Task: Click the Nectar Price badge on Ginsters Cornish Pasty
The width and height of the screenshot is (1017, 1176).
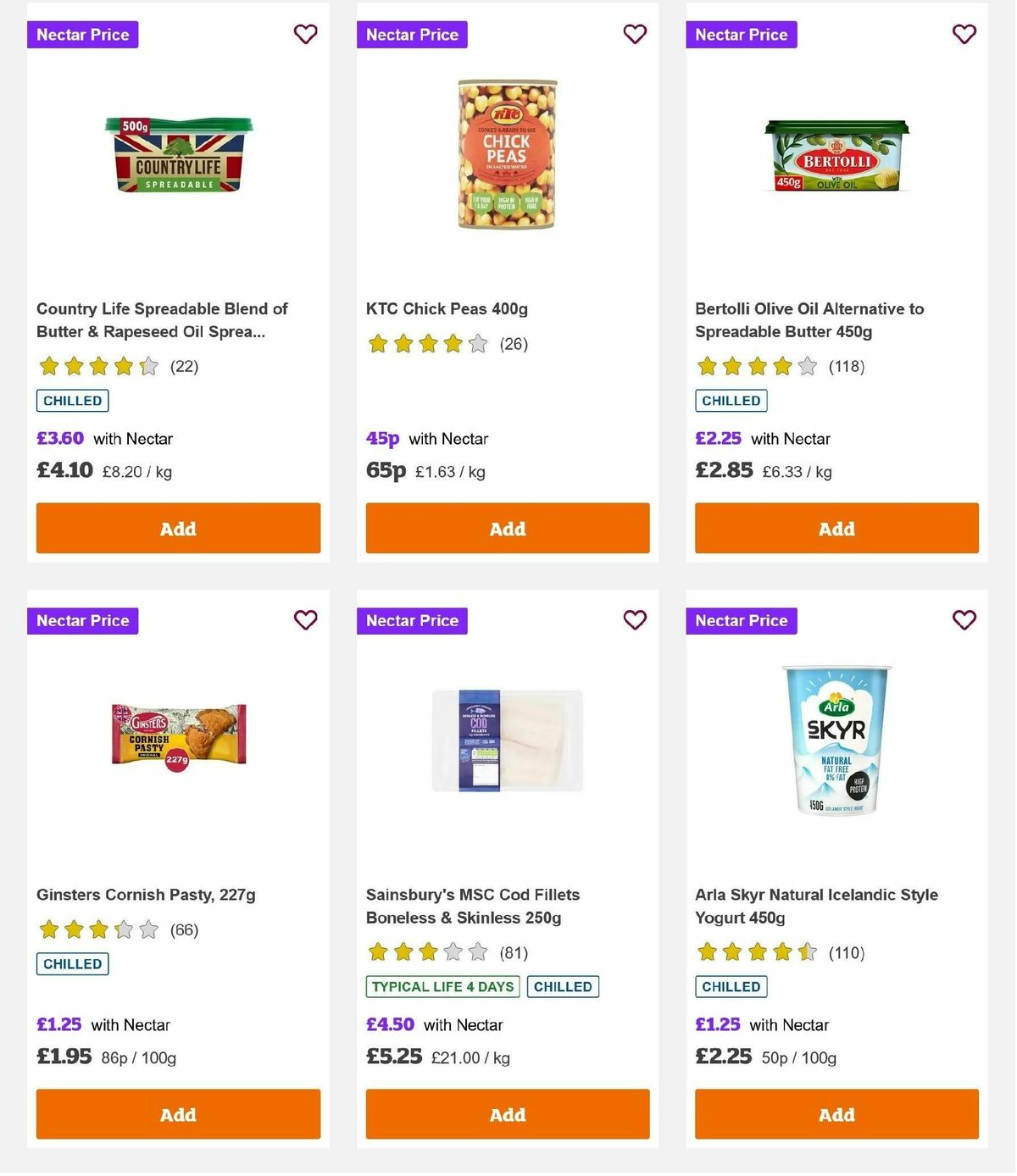Action: coord(82,621)
